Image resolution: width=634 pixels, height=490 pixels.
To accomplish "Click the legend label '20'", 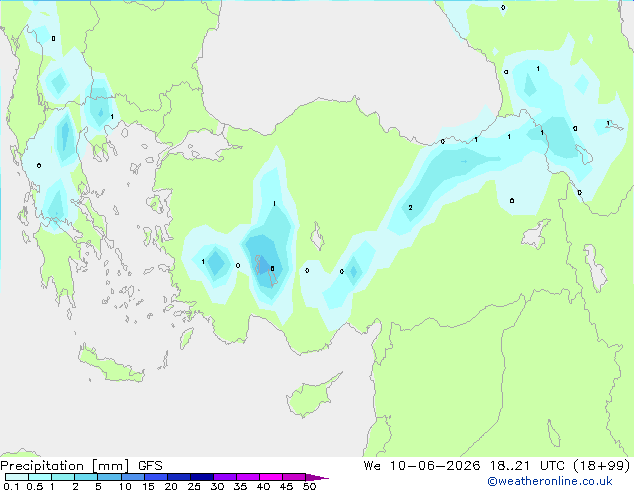I will (x=171, y=486).
